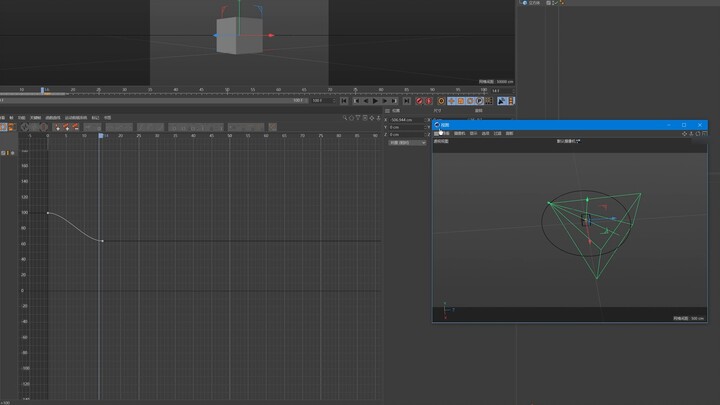
Task: Switch timeline to Dope Sheet mode icon
Action: coord(4,127)
